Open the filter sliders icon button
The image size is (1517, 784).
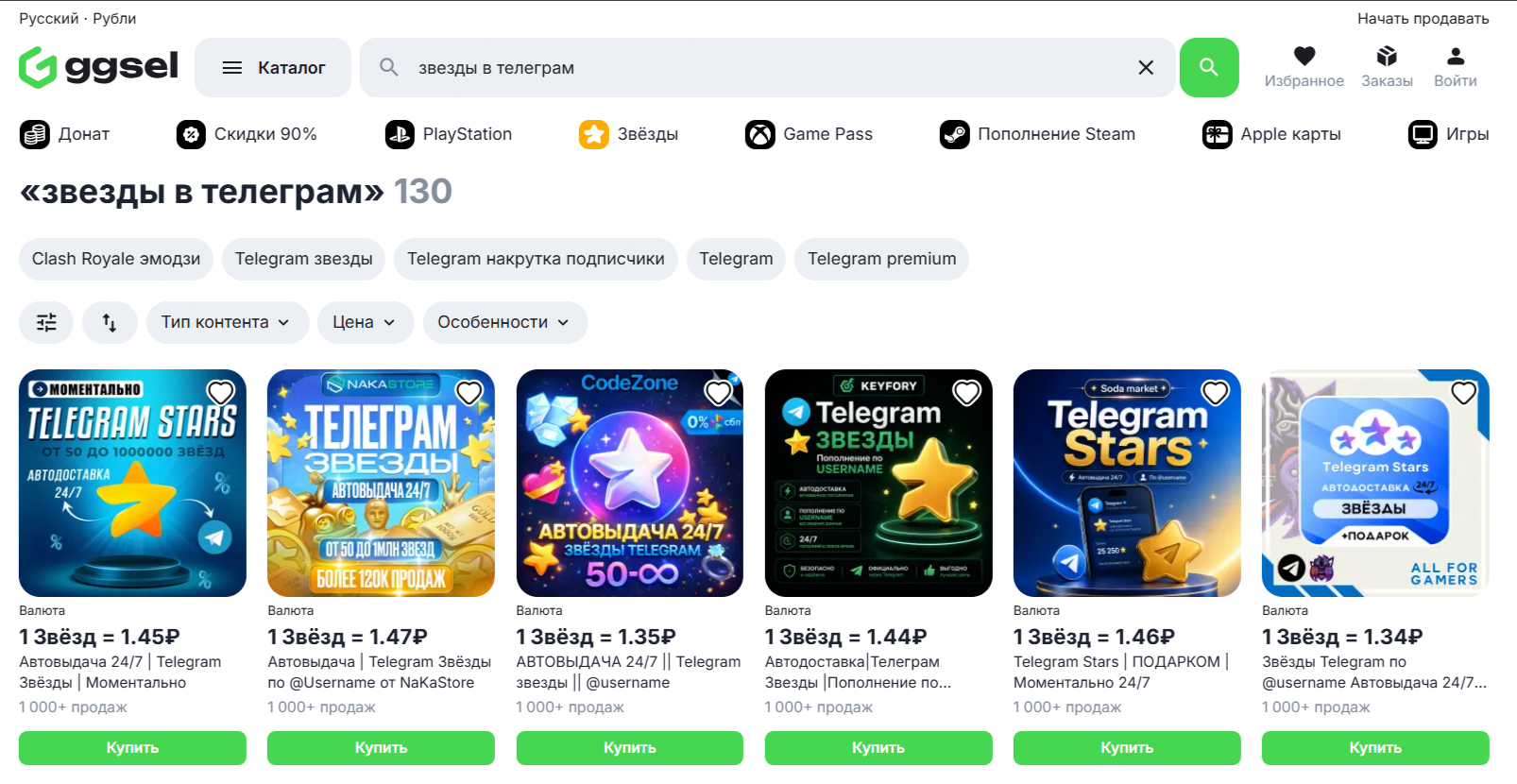(x=46, y=322)
